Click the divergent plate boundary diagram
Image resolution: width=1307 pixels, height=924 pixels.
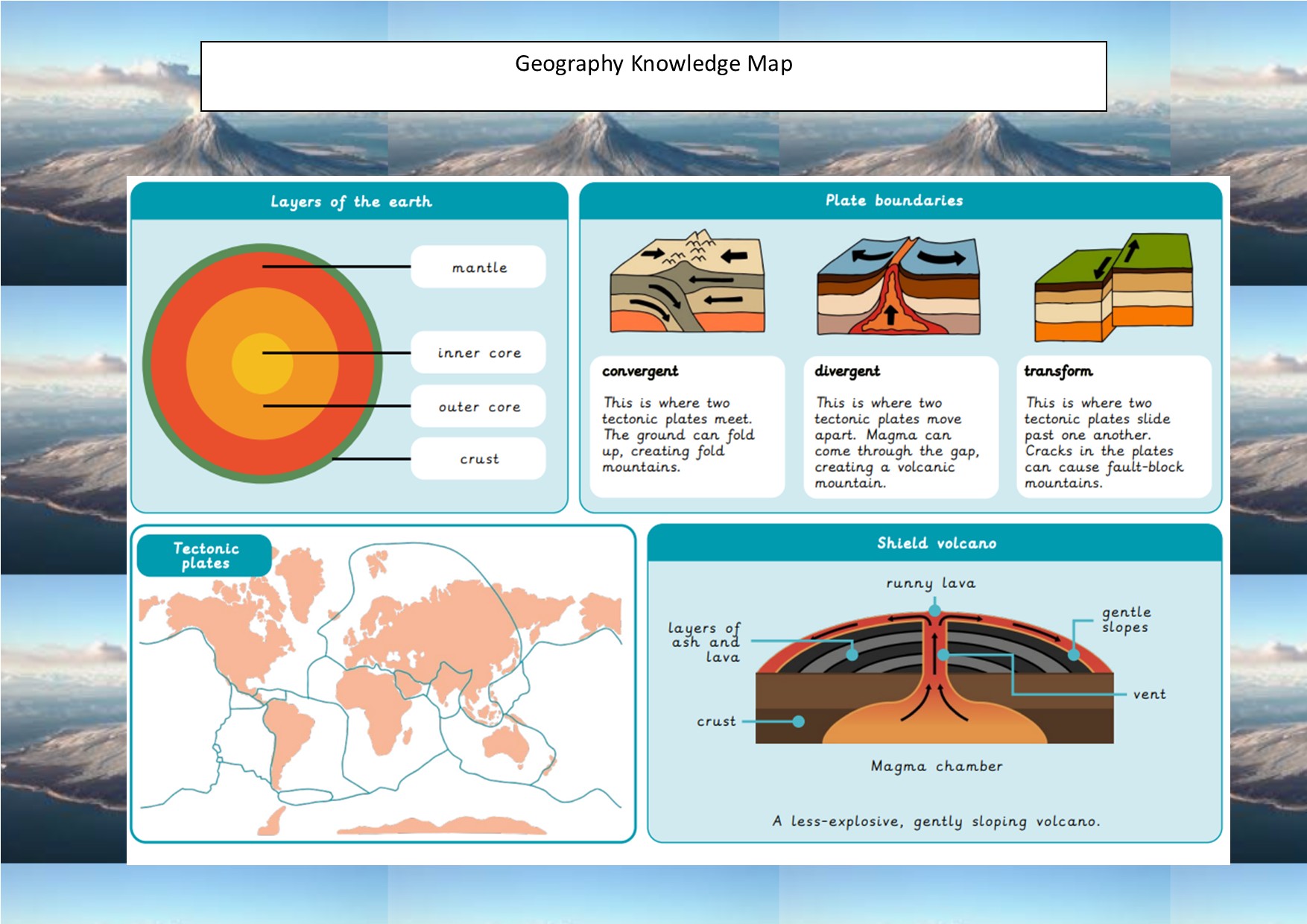coord(898,286)
